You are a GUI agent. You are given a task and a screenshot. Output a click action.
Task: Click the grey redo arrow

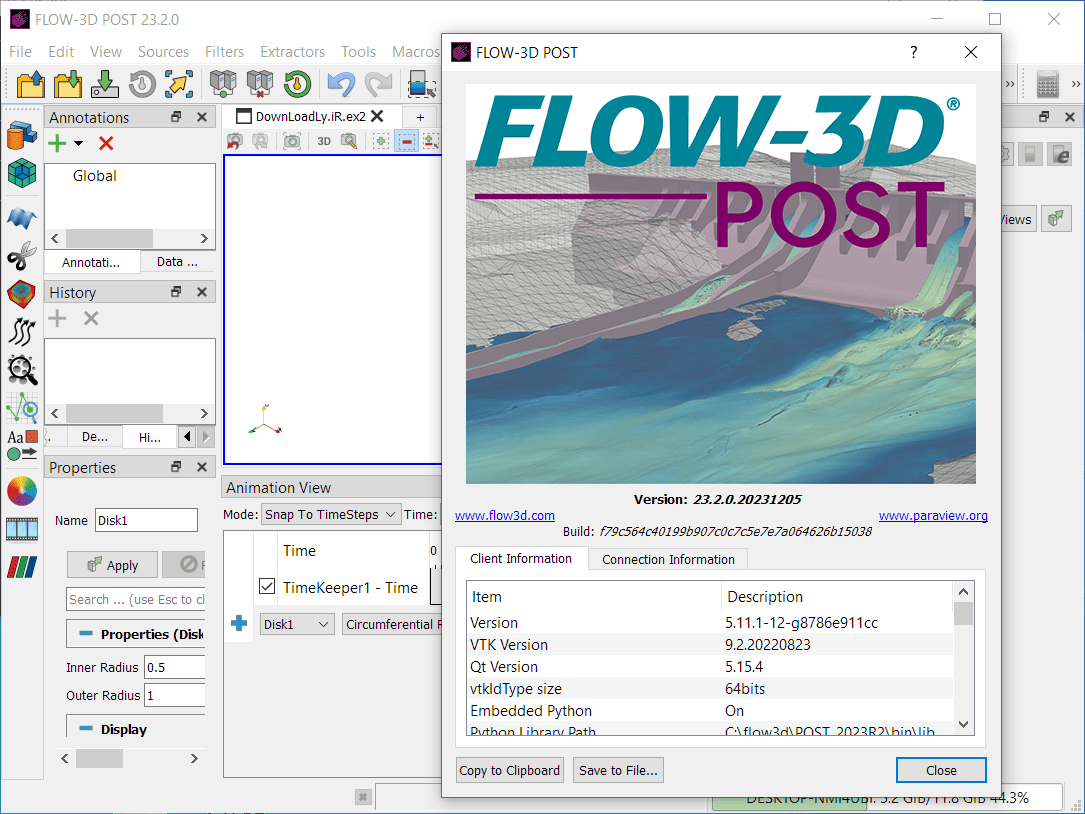pos(379,84)
